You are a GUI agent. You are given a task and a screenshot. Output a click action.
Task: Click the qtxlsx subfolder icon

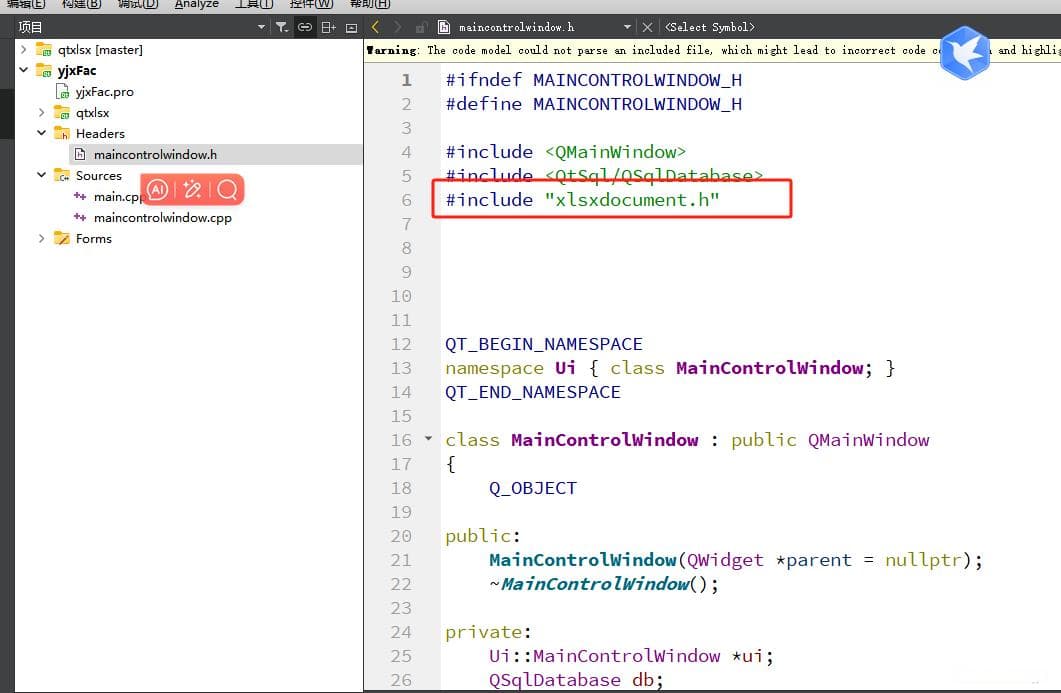coord(62,112)
